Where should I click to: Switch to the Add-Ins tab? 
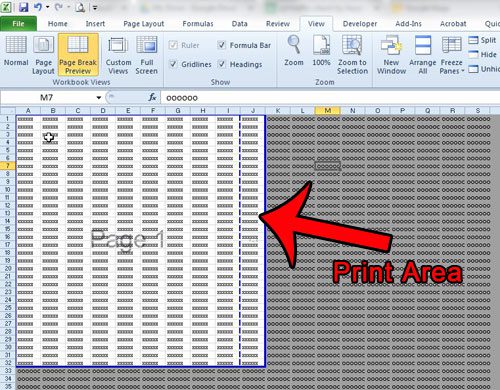[x=408, y=24]
